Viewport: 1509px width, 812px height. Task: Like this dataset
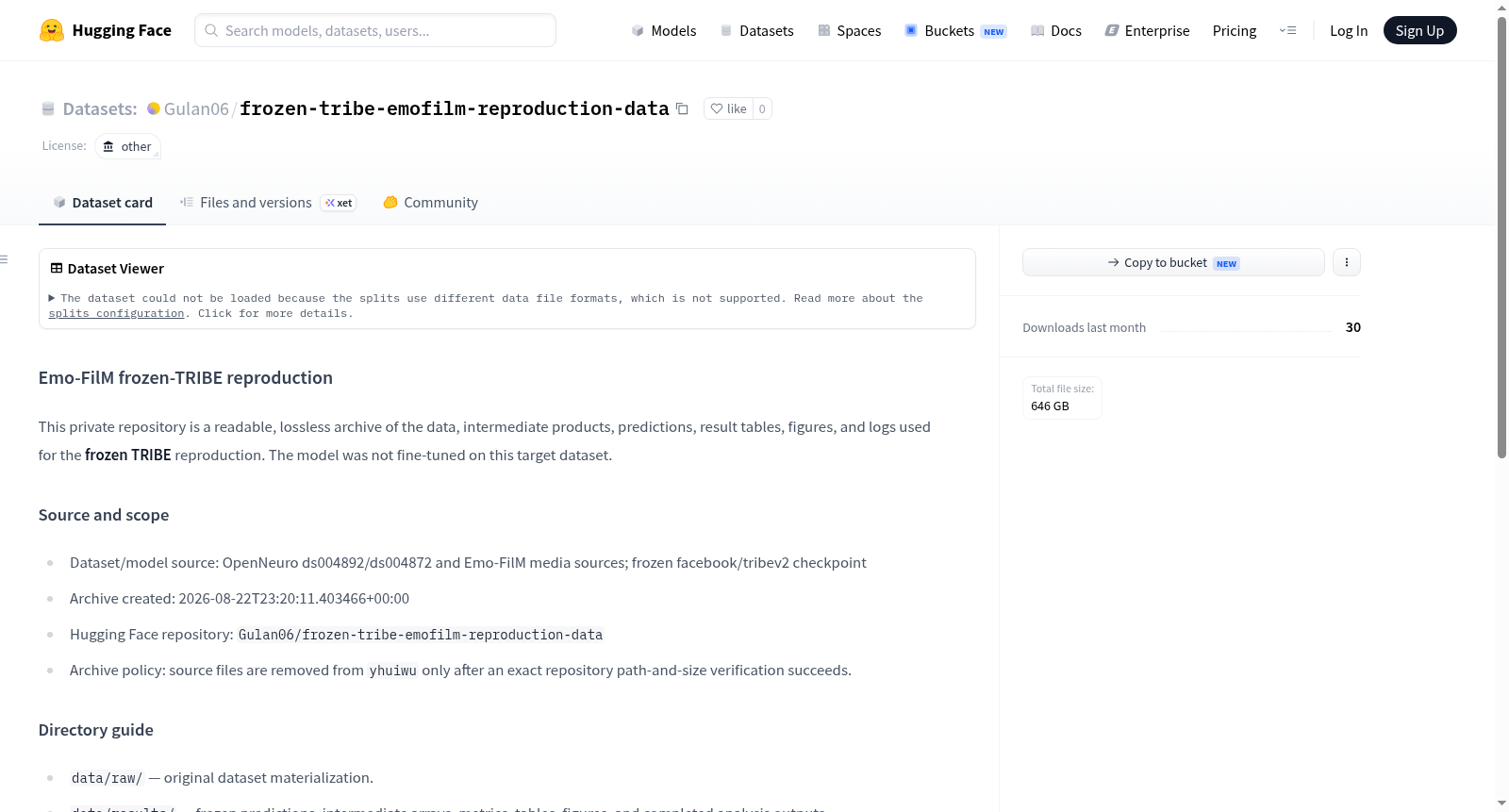tap(728, 108)
